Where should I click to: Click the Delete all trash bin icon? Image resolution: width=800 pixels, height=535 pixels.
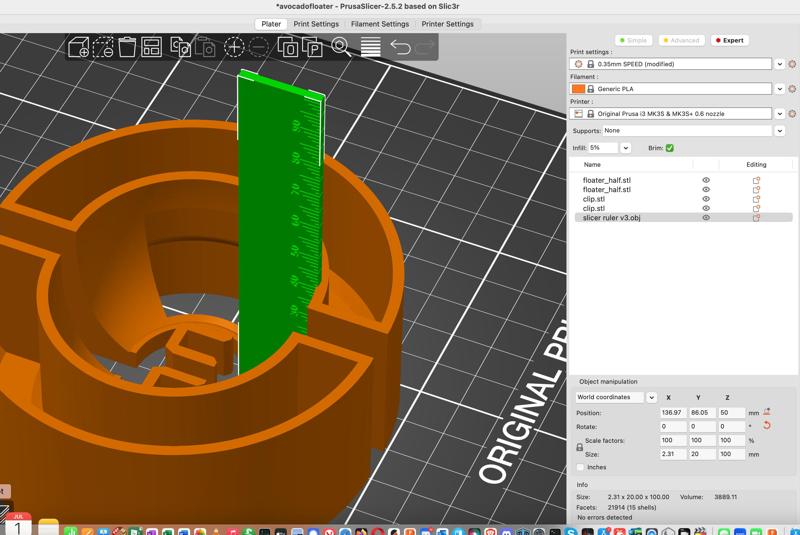coord(127,47)
